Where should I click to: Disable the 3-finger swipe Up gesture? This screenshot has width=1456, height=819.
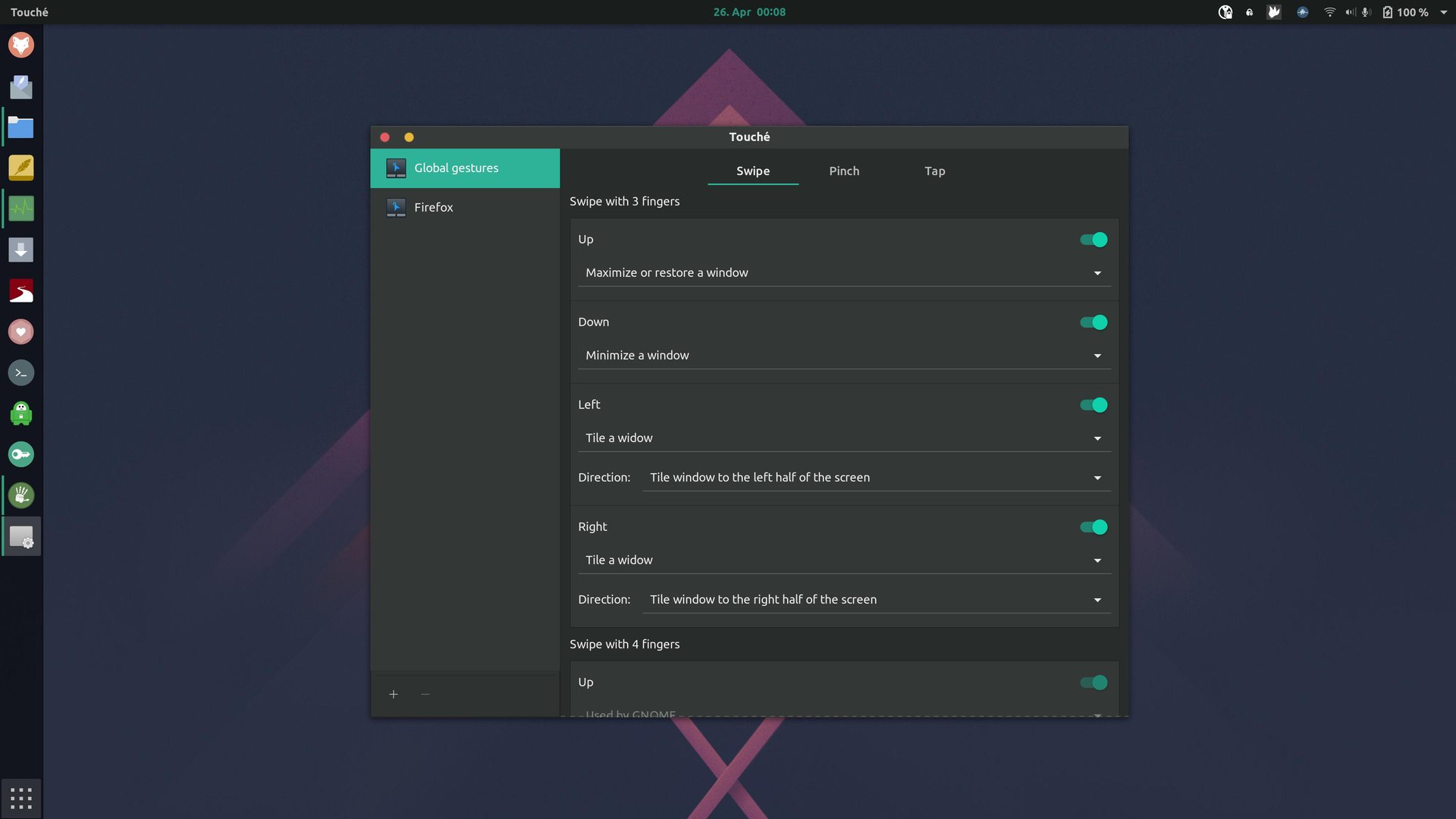tap(1094, 240)
